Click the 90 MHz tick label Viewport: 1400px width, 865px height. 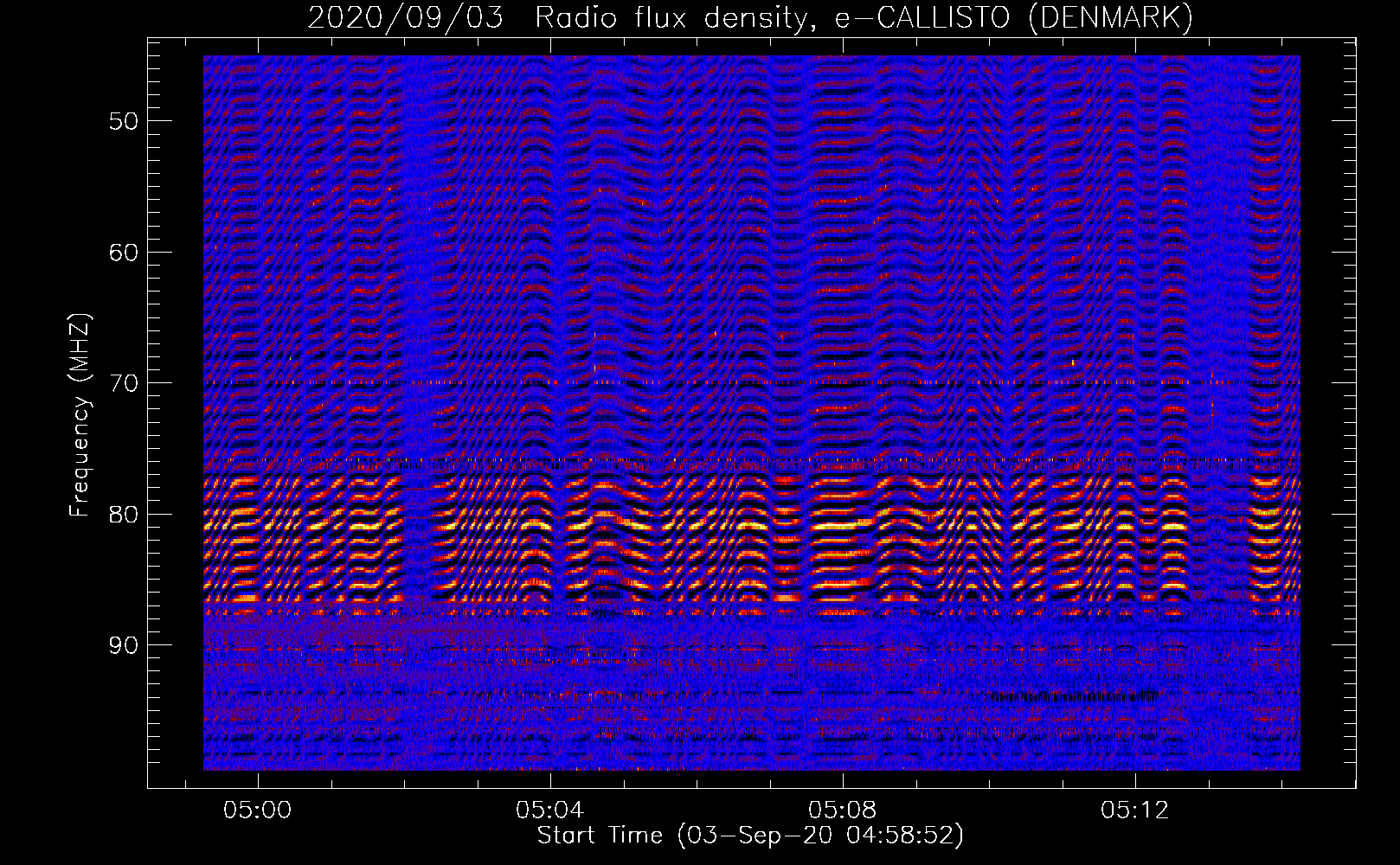[x=124, y=646]
